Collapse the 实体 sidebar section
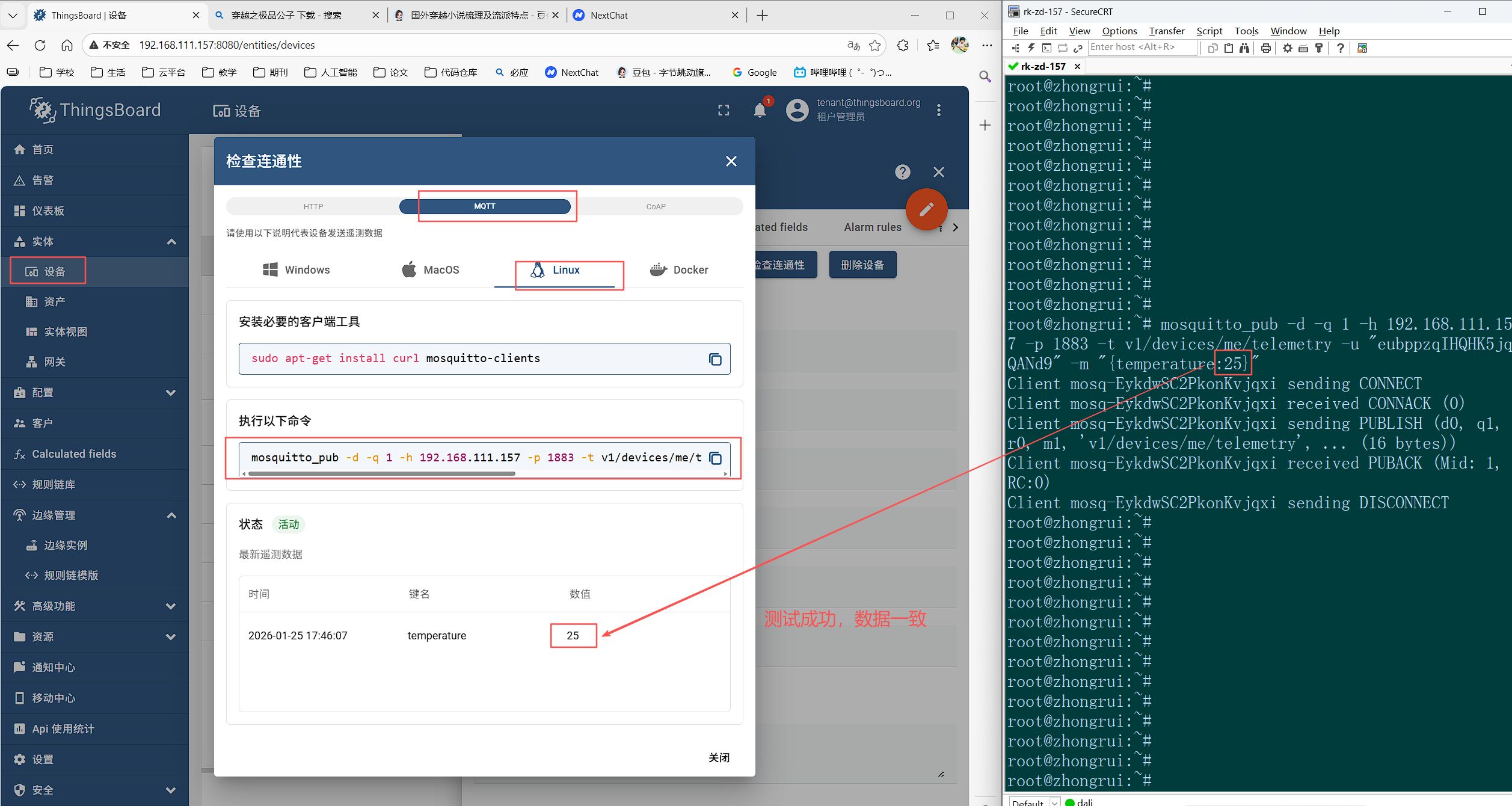Viewport: 1512px width, 806px height. point(171,242)
